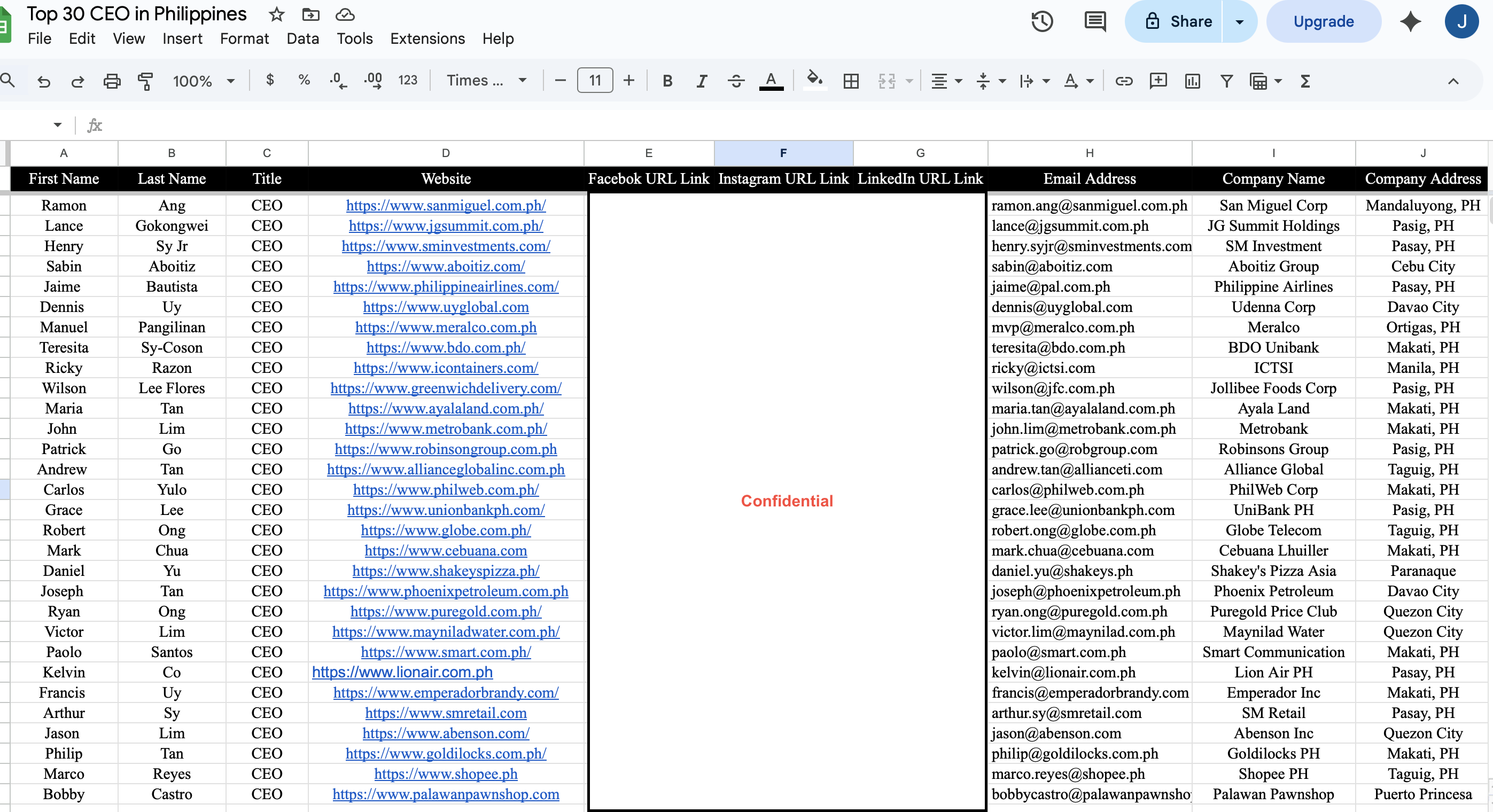Open the Extensions menu
The image size is (1493, 812).
427,39
